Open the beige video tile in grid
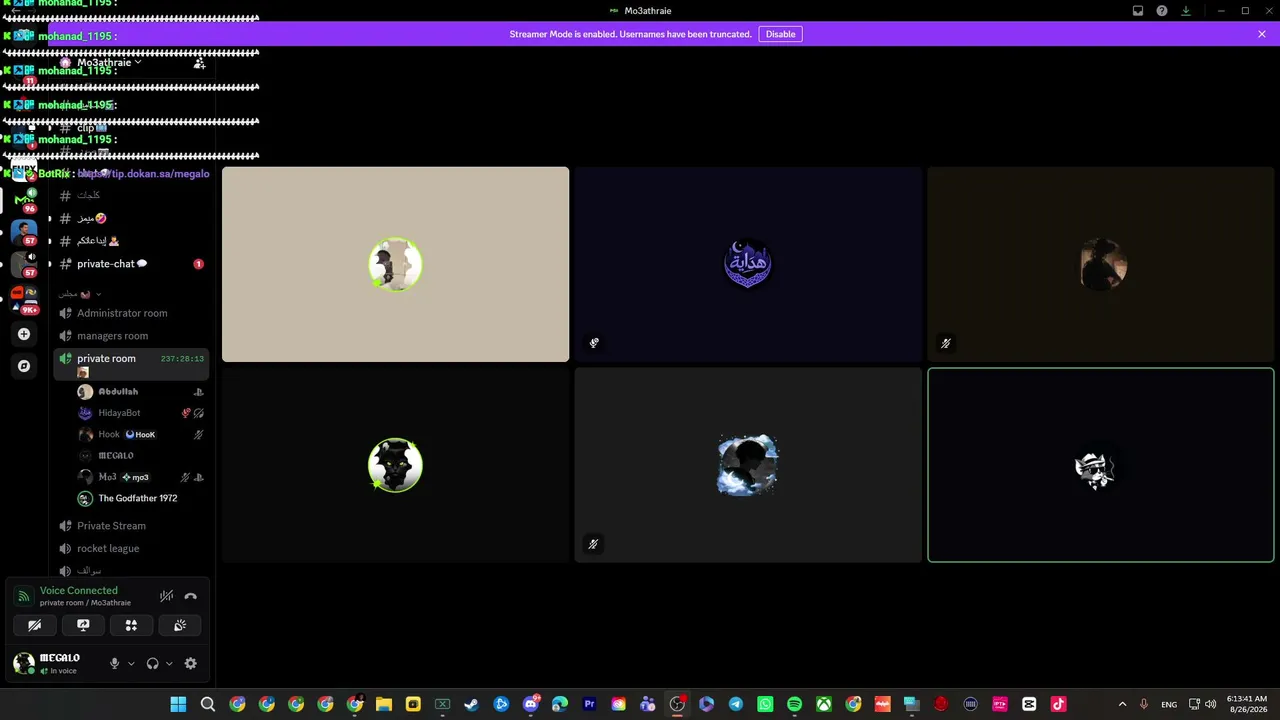 click(x=395, y=264)
